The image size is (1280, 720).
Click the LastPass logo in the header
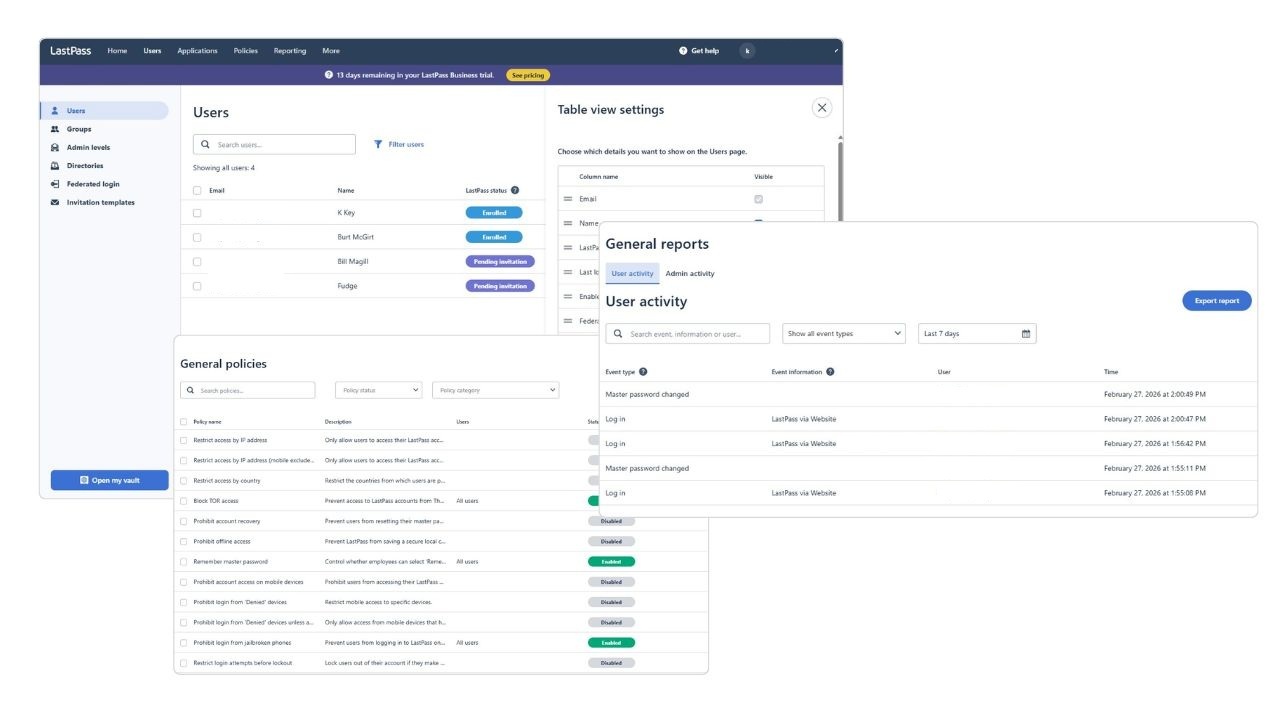pos(71,51)
